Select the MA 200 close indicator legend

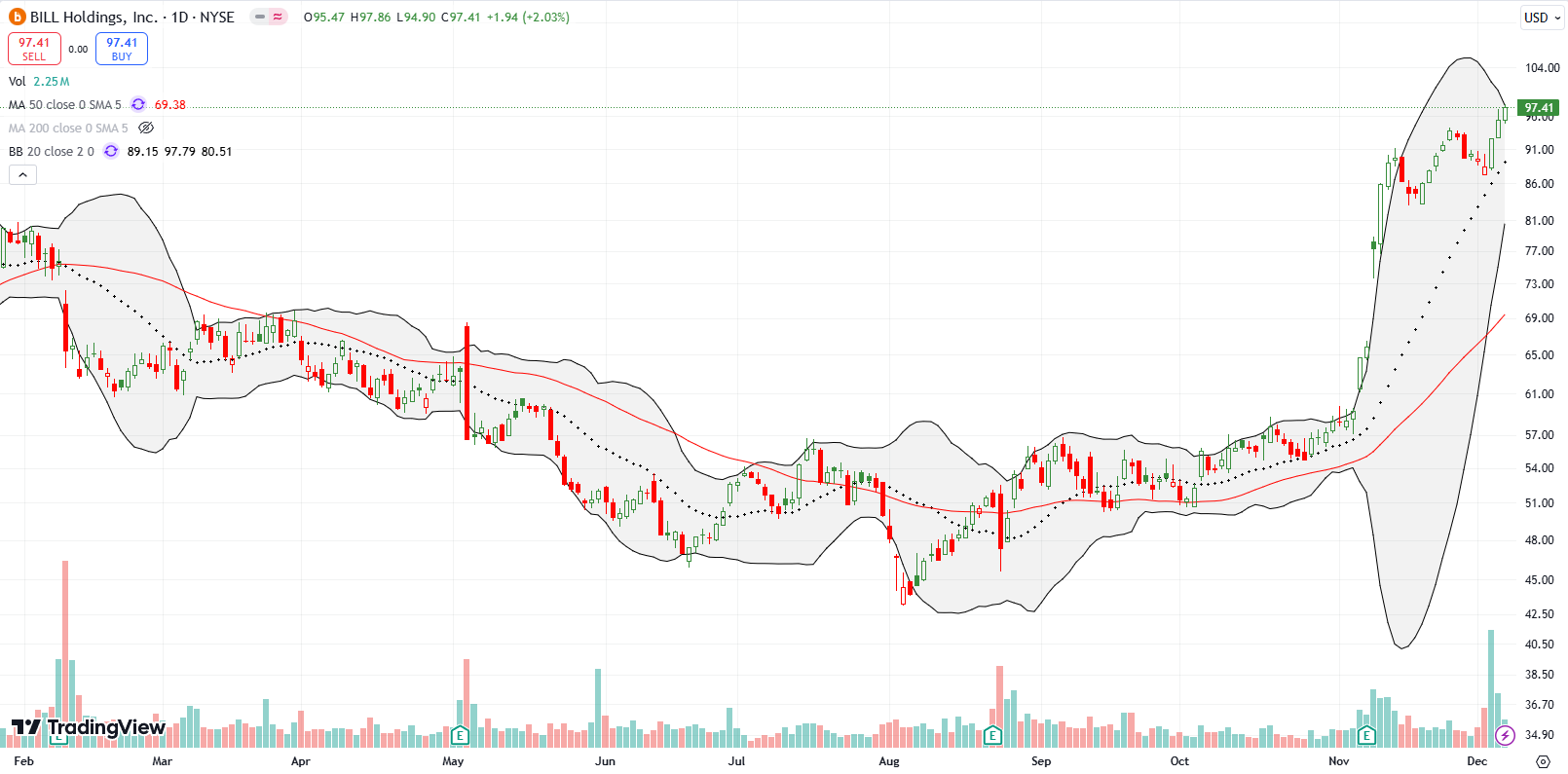68,129
